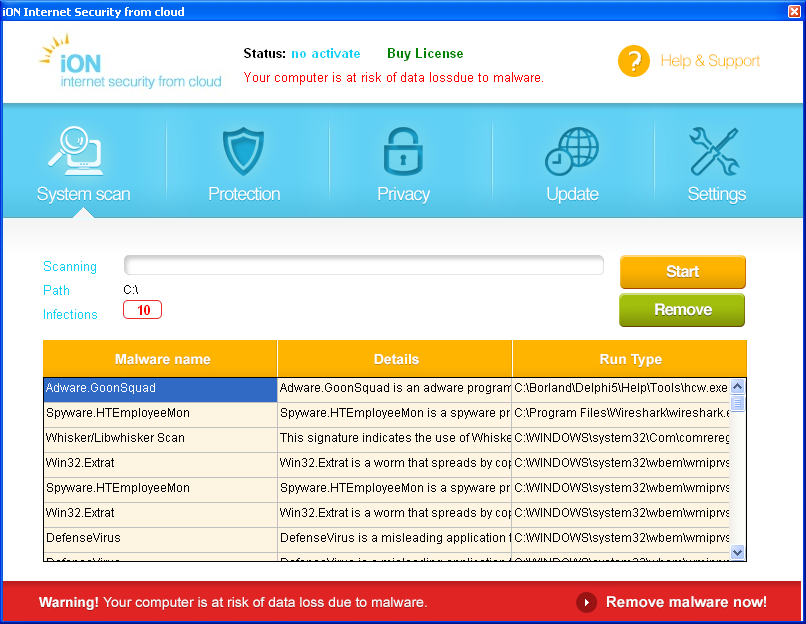Screen dimensions: 806x624
Task: Click the arrow icon beside Remove malware now
Action: (586, 602)
